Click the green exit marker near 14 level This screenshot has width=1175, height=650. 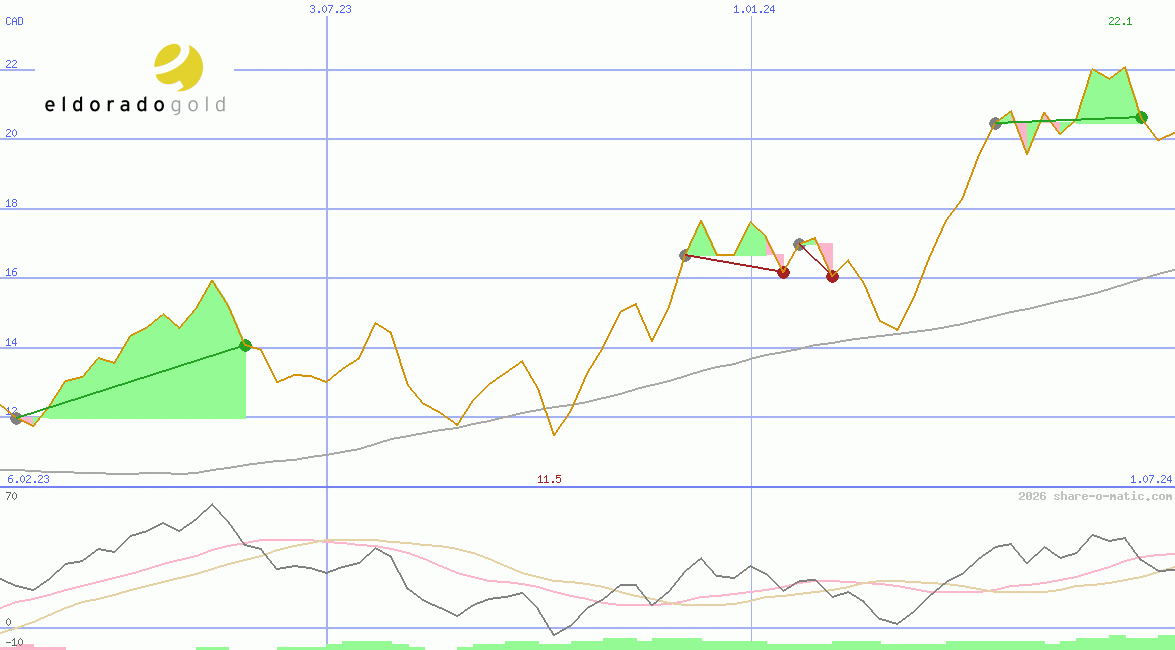click(x=245, y=345)
